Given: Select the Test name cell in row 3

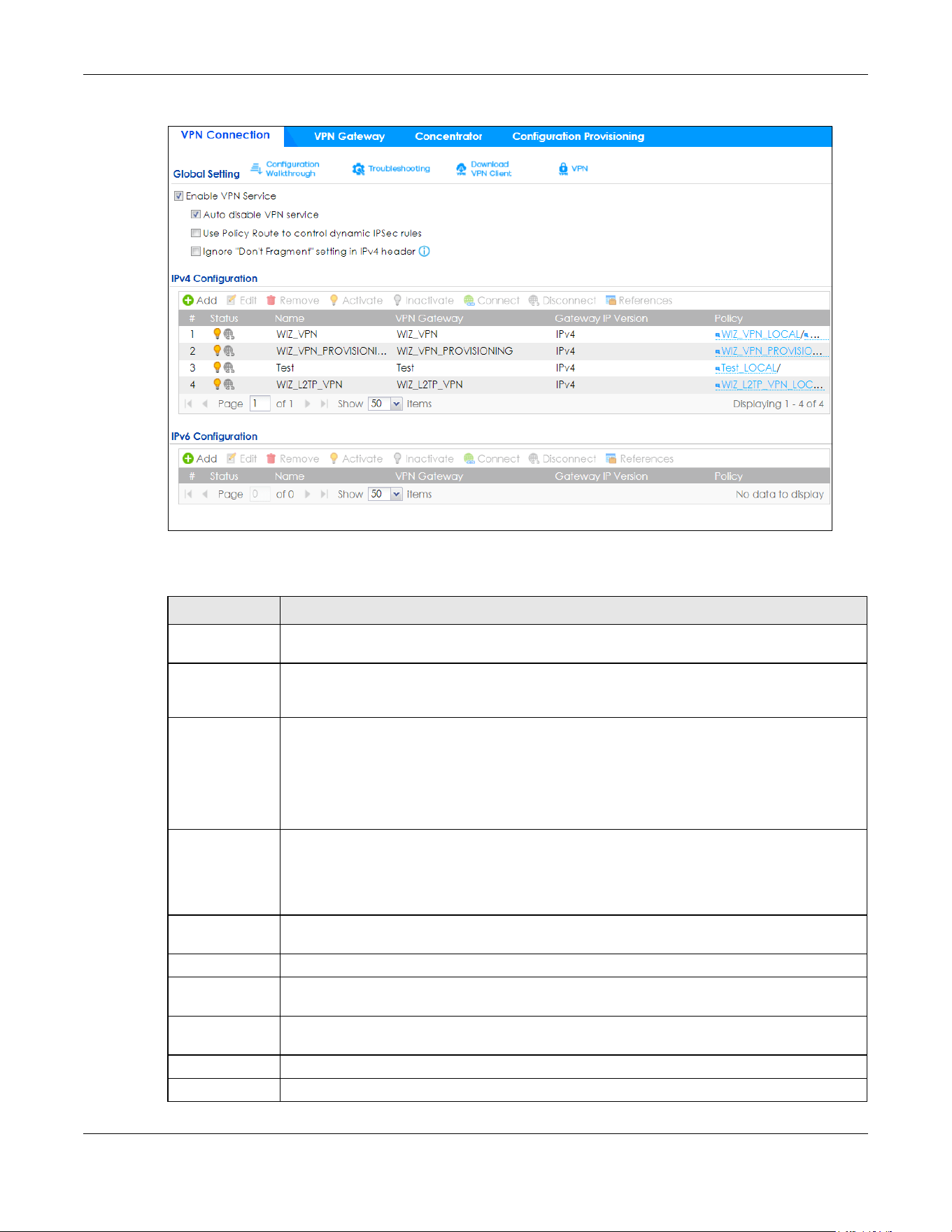Looking at the screenshot, I should pyautogui.click(x=285, y=367).
